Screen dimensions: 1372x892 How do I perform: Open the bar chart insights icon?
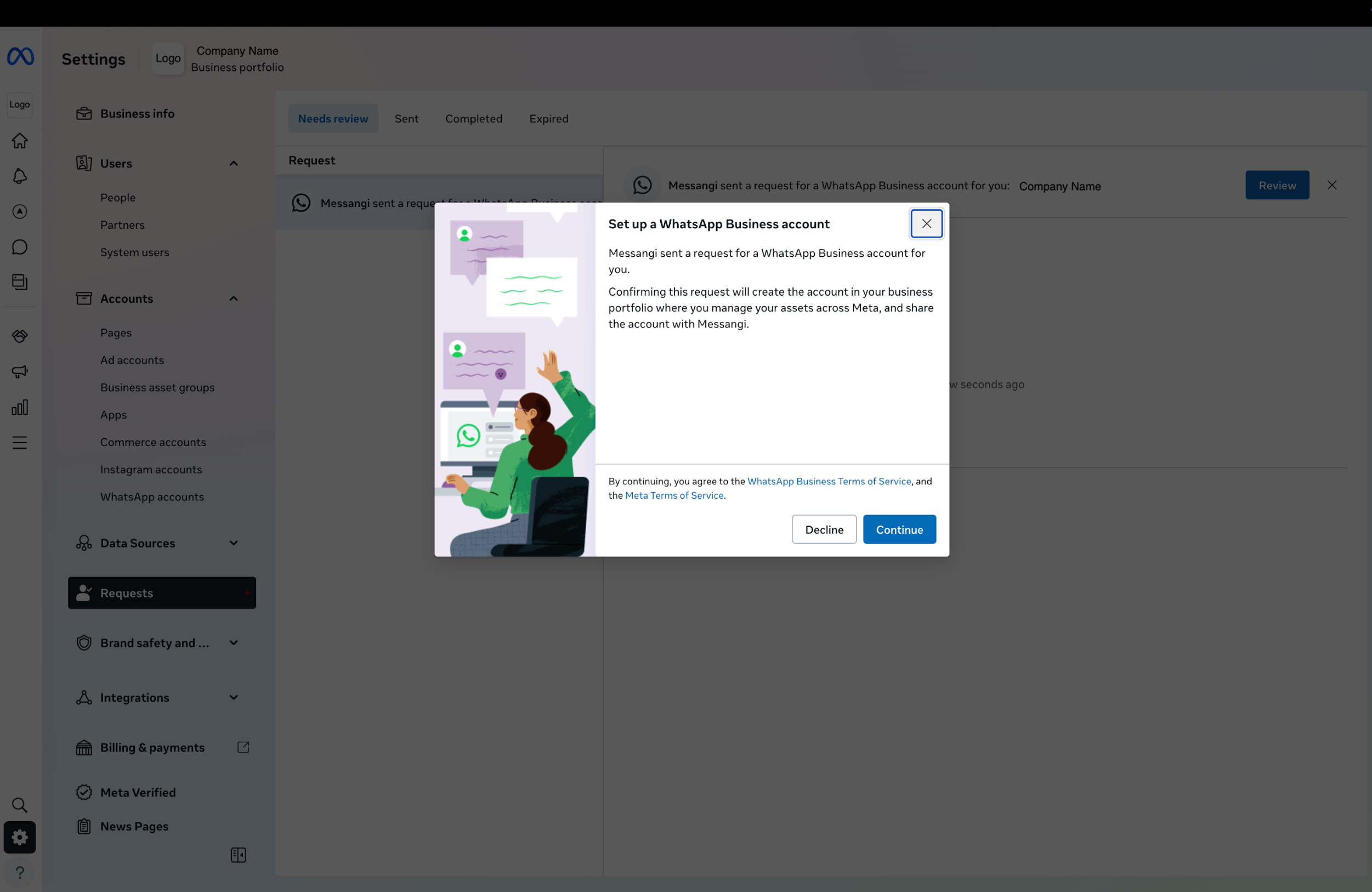tap(20, 408)
